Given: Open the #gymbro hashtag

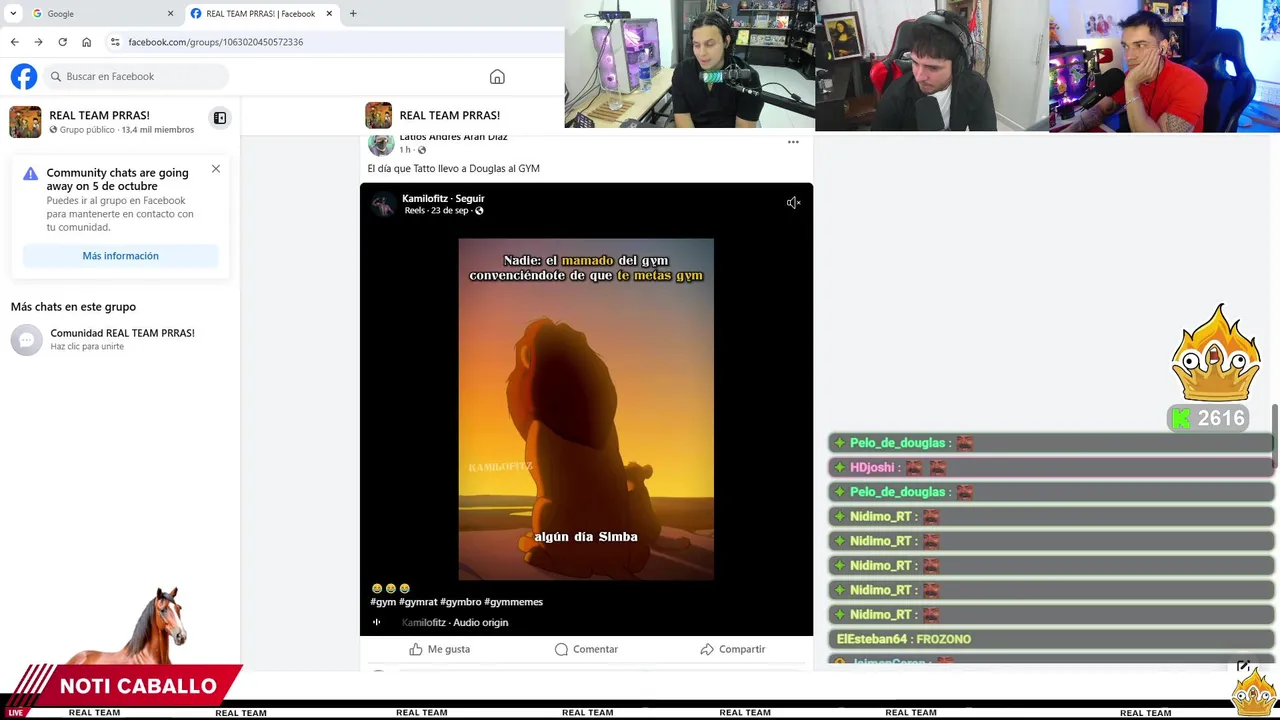Looking at the screenshot, I should [461, 602].
